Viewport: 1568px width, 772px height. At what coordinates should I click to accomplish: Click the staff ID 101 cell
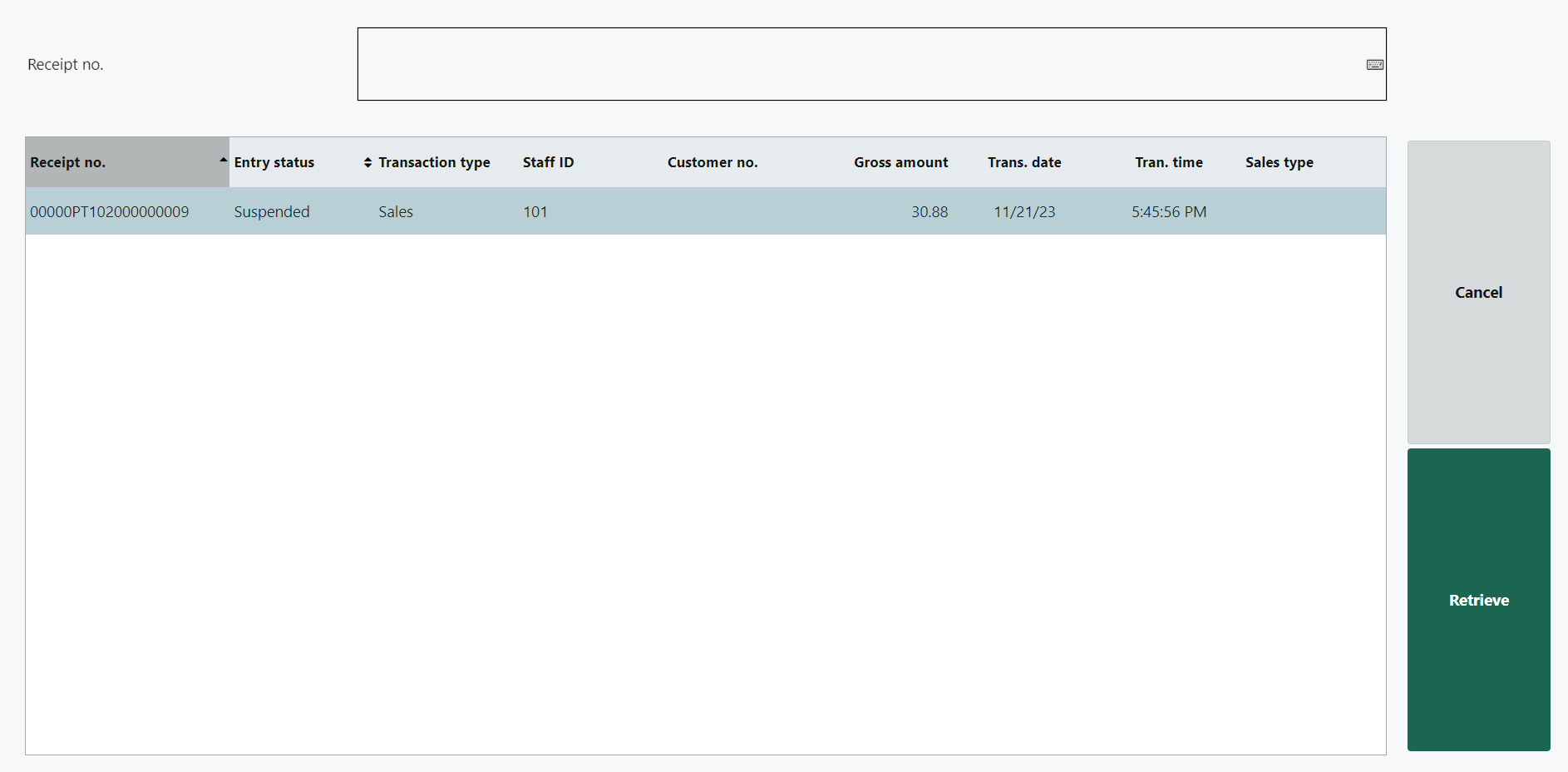click(535, 212)
